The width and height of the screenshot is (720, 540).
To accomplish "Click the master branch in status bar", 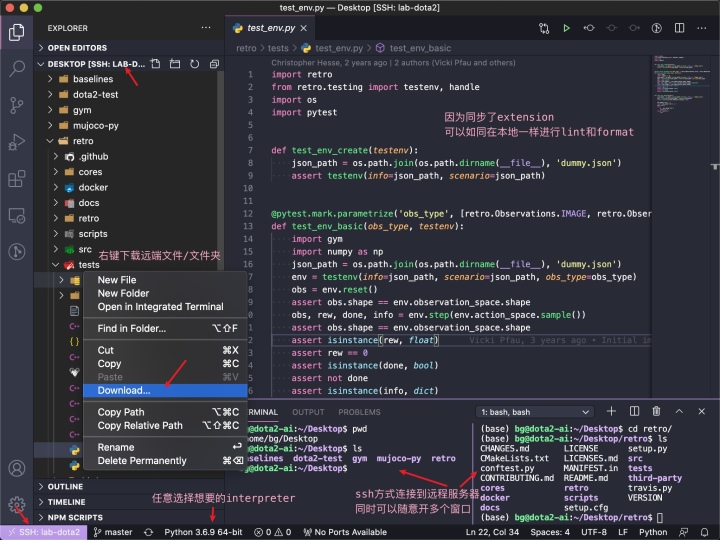I will (x=113, y=532).
